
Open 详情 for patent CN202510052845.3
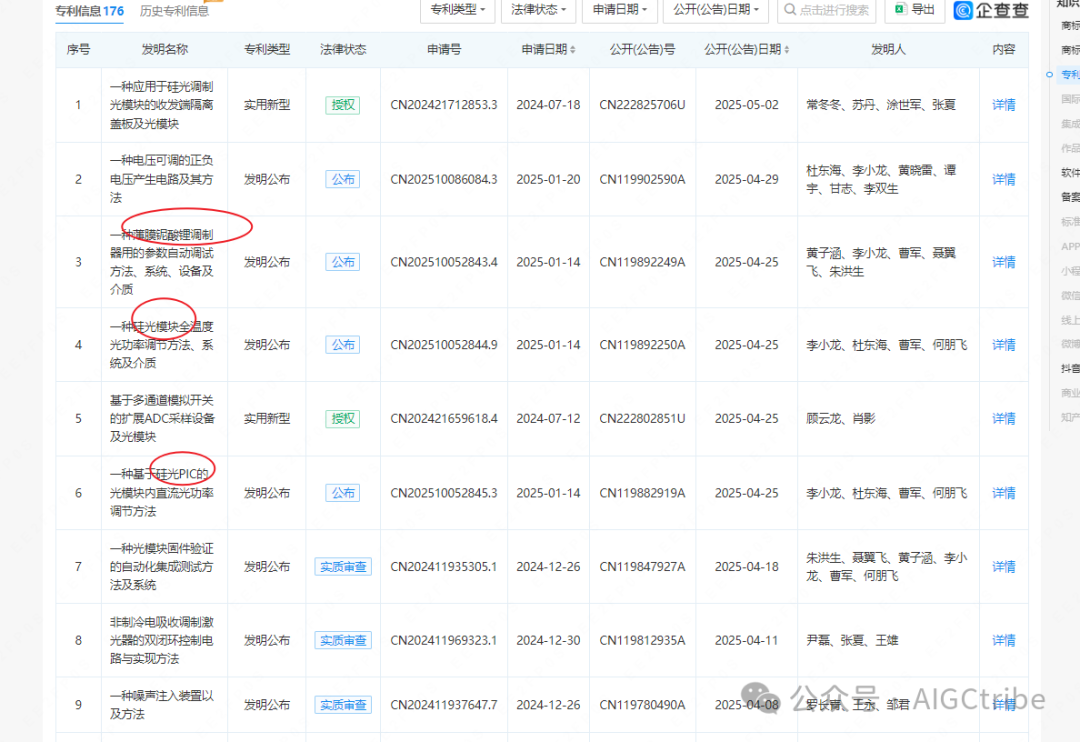[1004, 493]
